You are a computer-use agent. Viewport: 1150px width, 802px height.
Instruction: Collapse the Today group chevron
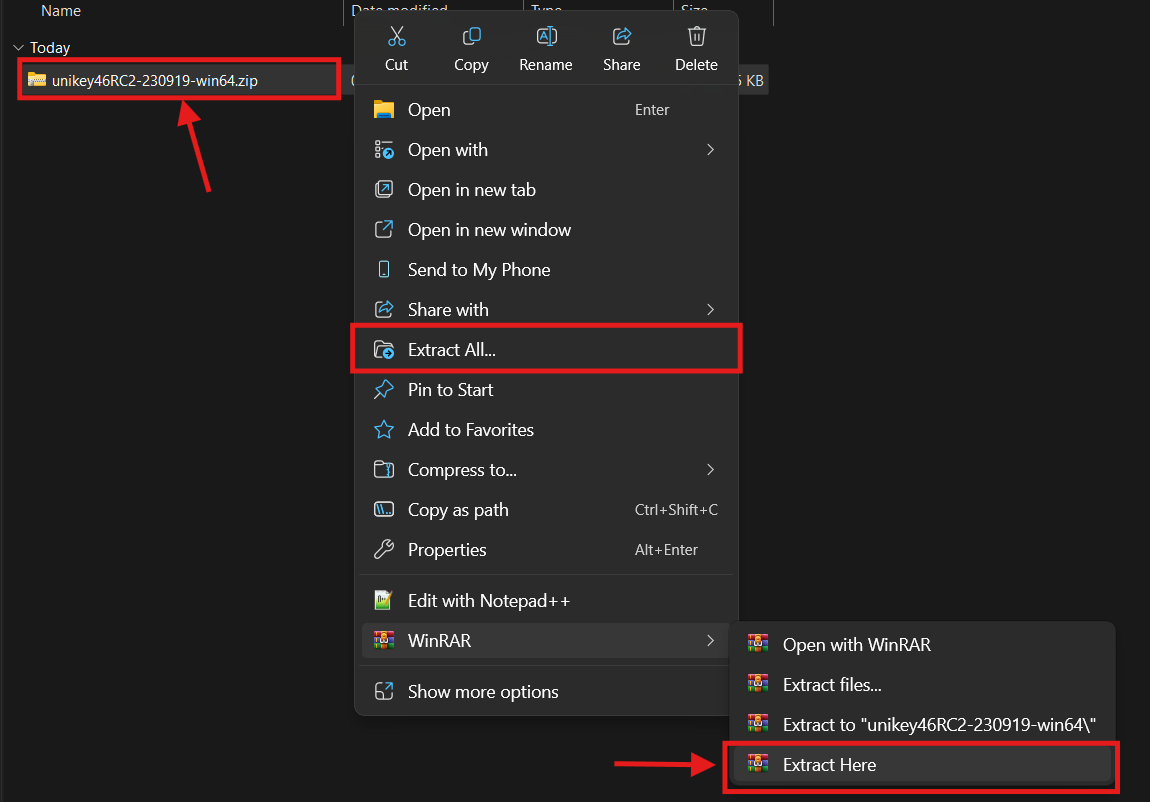tap(18, 48)
